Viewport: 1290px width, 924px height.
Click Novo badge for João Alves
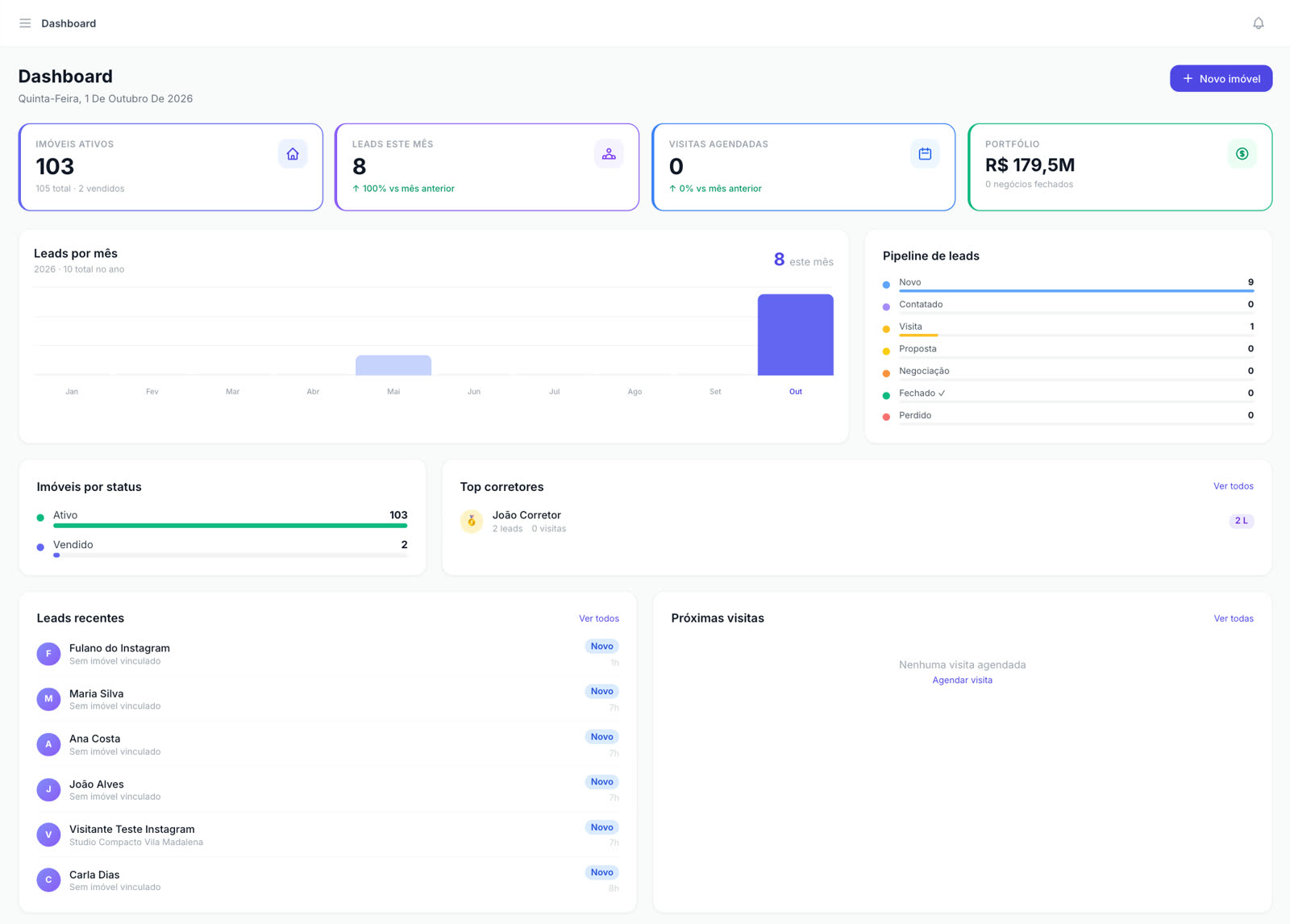pyautogui.click(x=601, y=782)
